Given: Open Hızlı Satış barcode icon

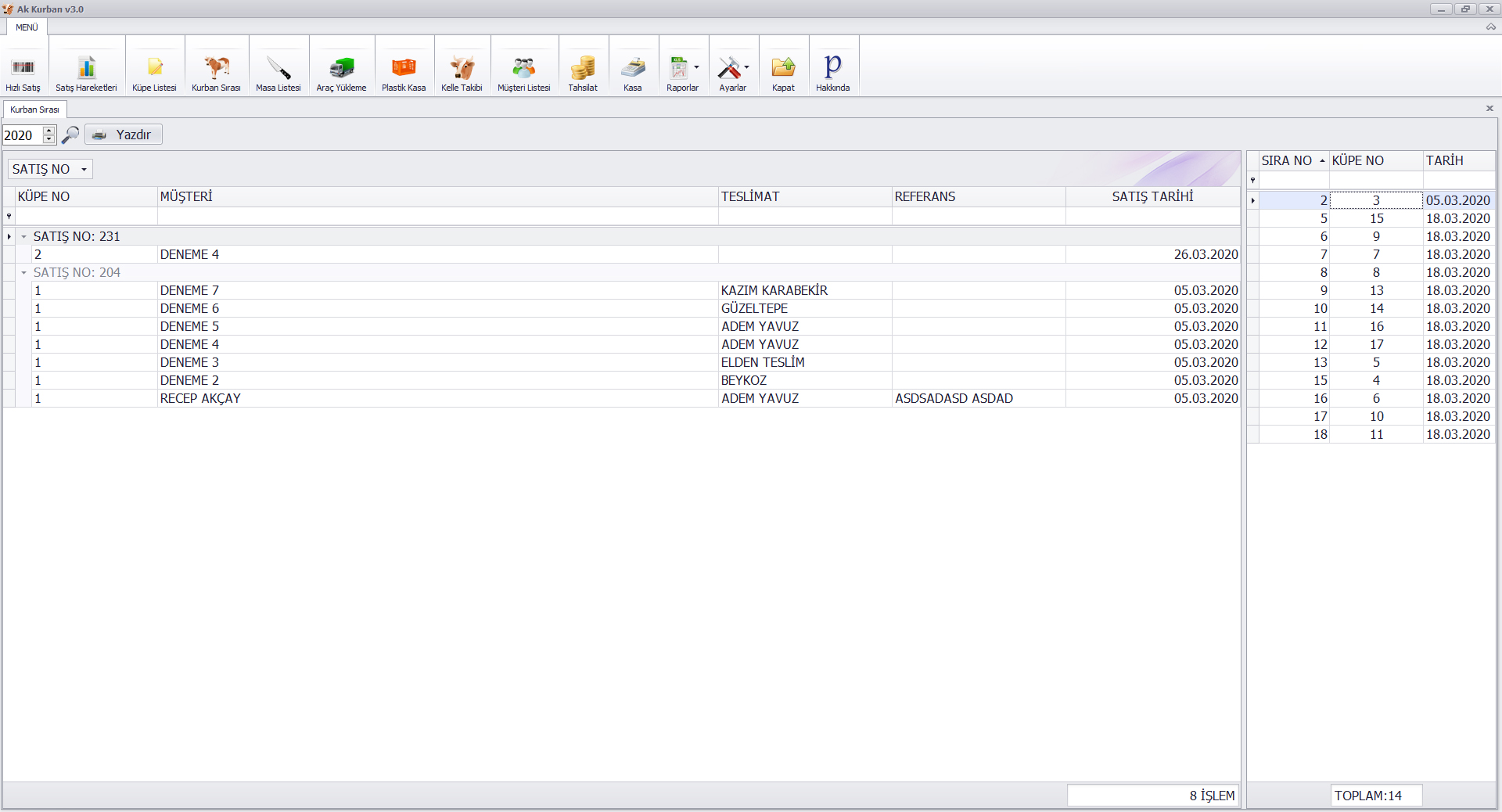Looking at the screenshot, I should (23, 68).
